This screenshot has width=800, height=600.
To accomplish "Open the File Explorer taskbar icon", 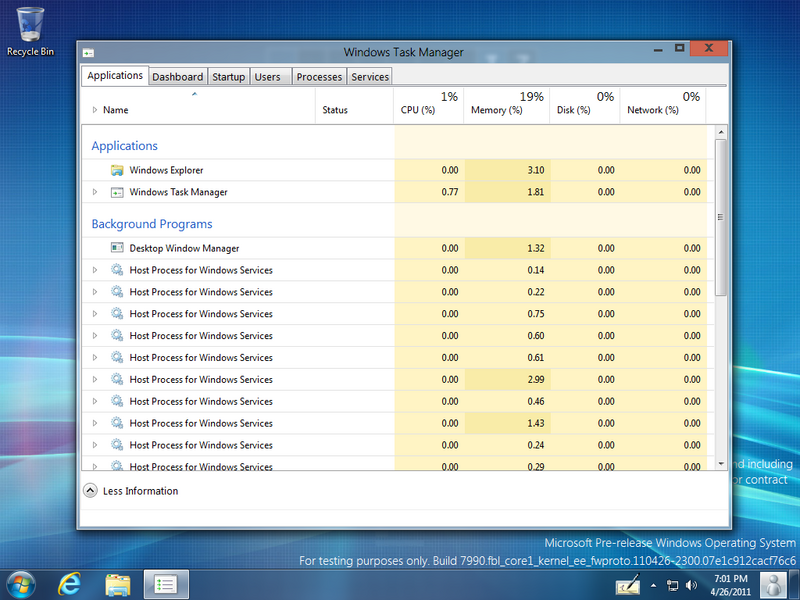I will (x=118, y=582).
